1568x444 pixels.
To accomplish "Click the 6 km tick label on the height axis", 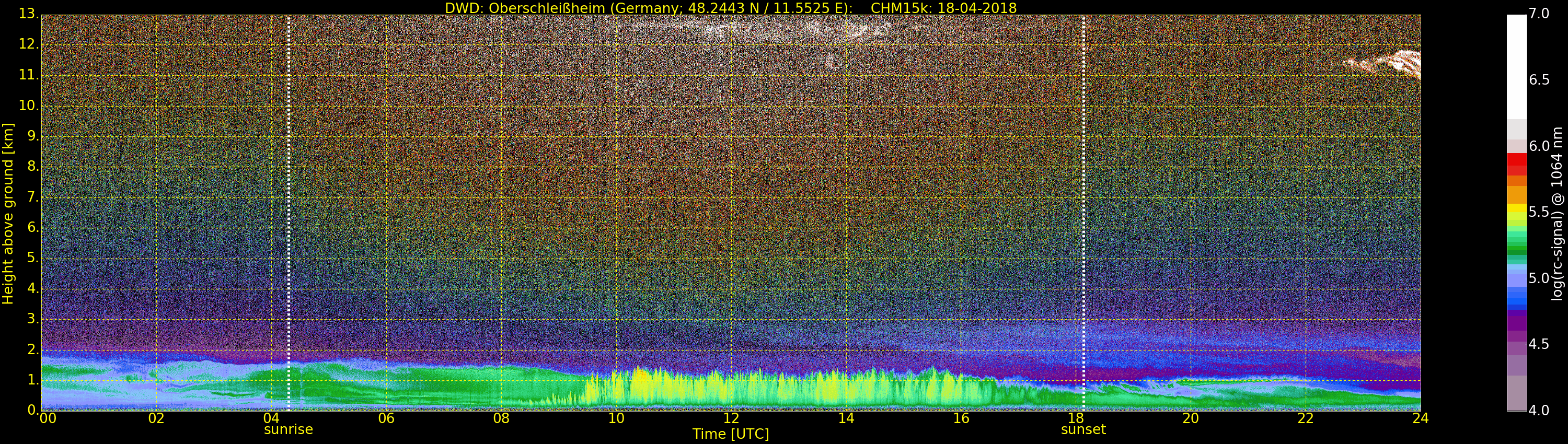I will 32,227.
